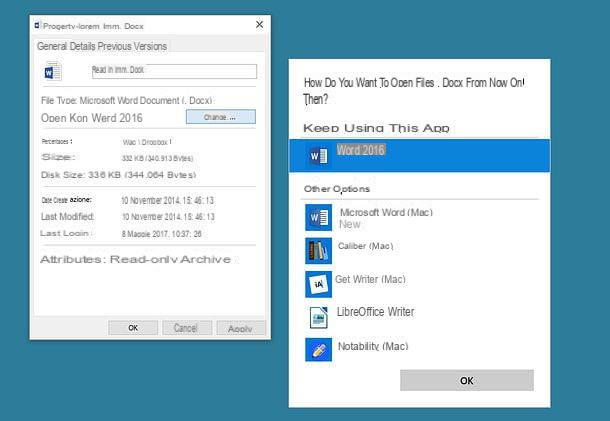Screen dimensions: 610x421
Task: Select Notability (Mac) label
Action: pos(373,346)
